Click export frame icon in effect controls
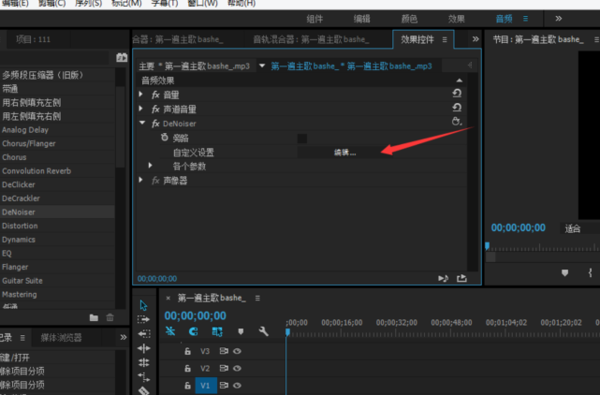This screenshot has height=395, width=600. pos(462,278)
